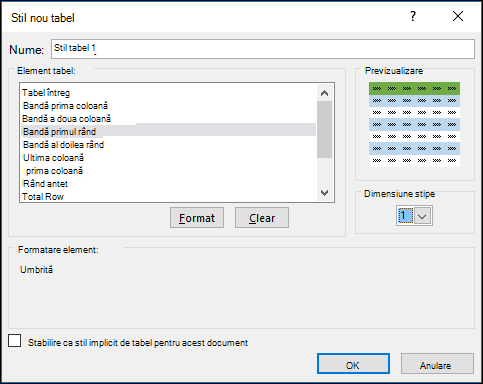
Task: Click the Format button
Action: tap(197, 218)
